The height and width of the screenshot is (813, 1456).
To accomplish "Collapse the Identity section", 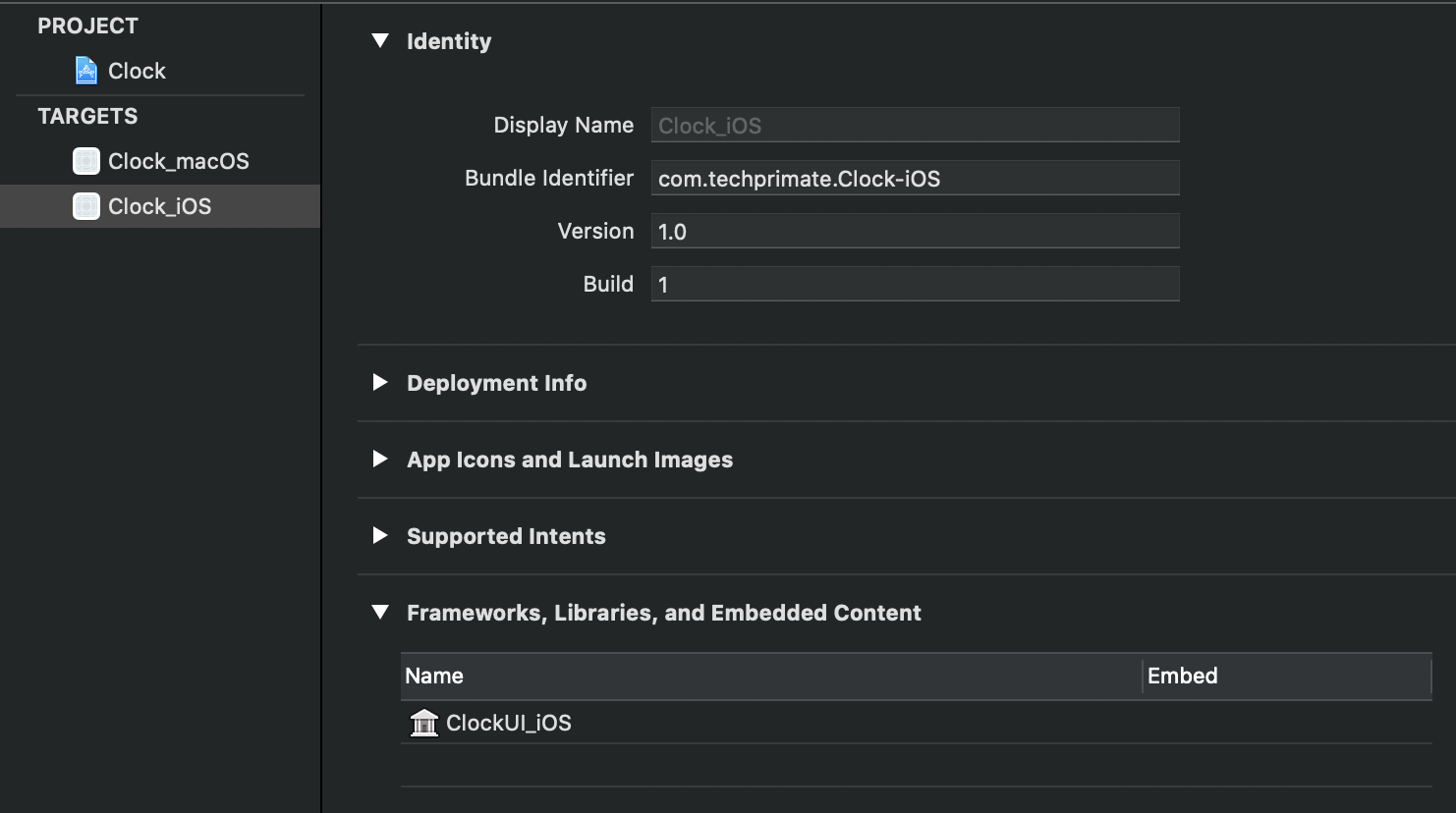I will tap(380, 41).
